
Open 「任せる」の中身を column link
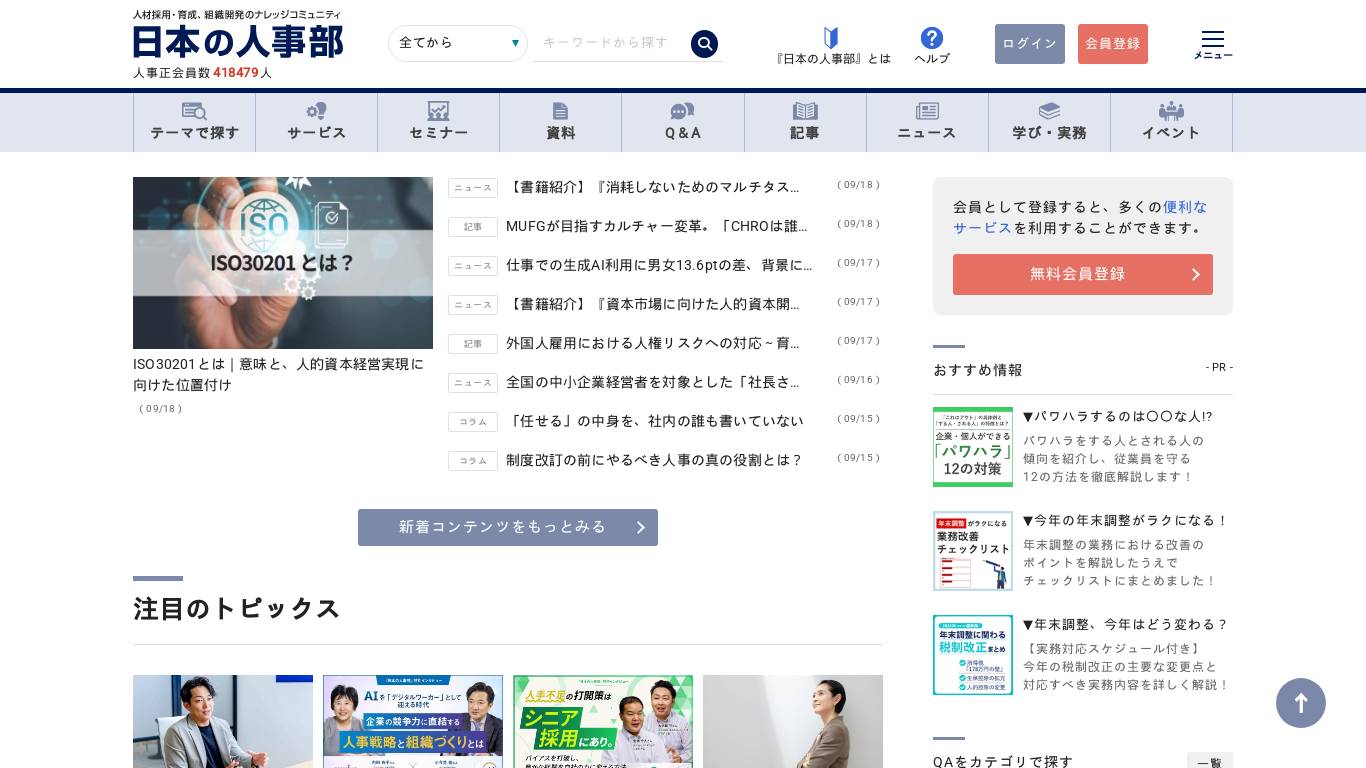(x=655, y=421)
